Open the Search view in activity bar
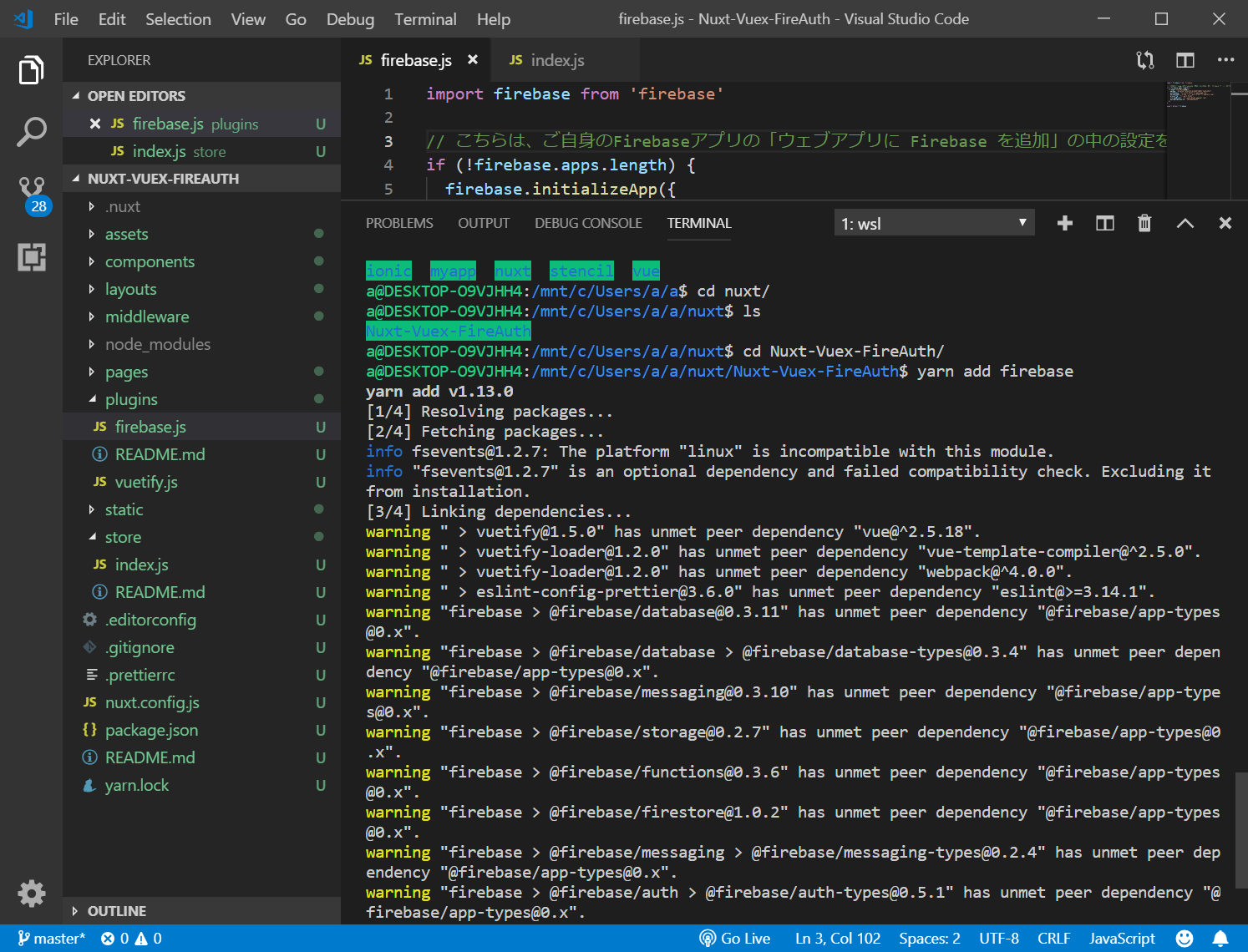 (31, 132)
